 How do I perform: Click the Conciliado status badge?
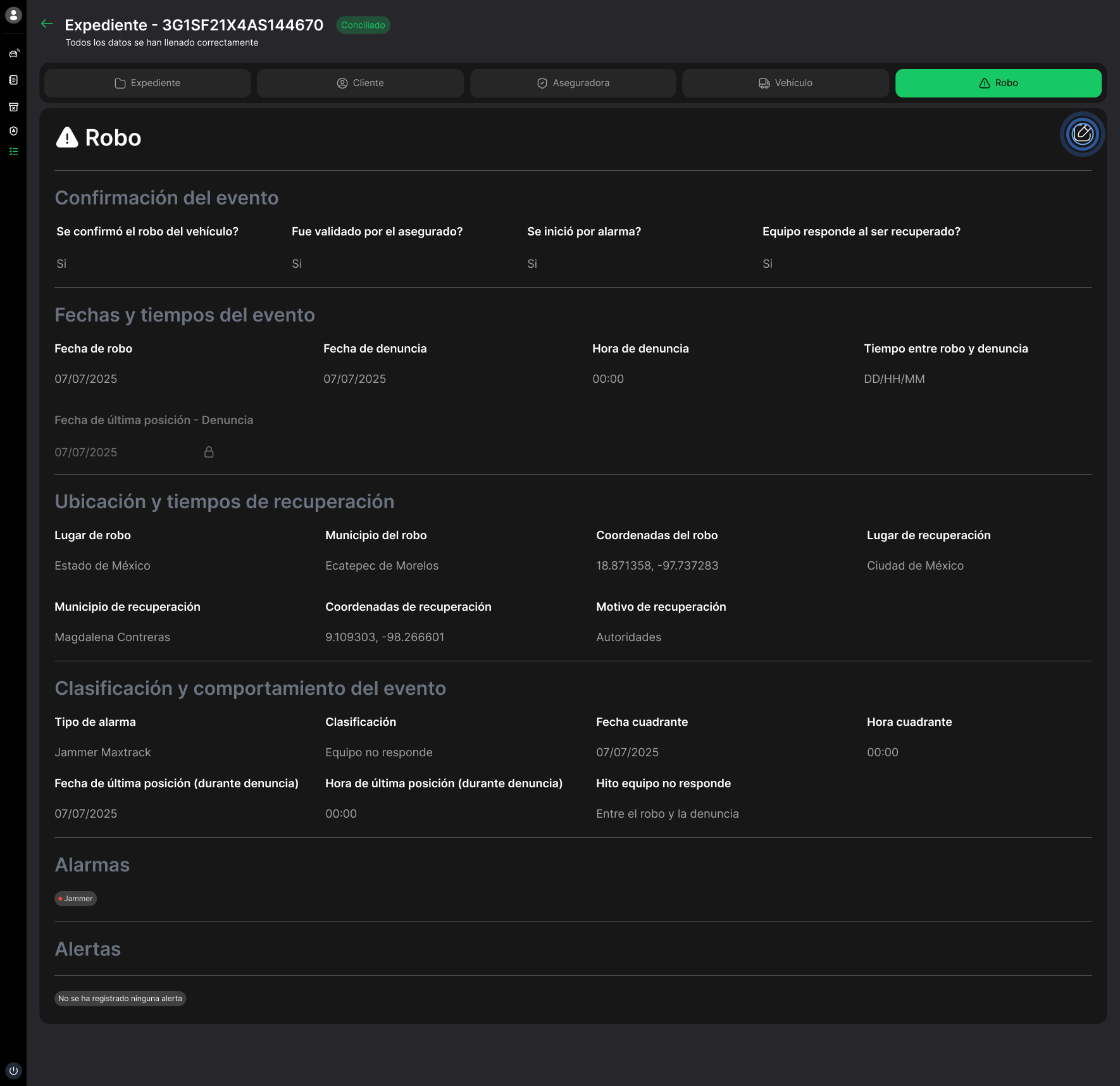(363, 25)
